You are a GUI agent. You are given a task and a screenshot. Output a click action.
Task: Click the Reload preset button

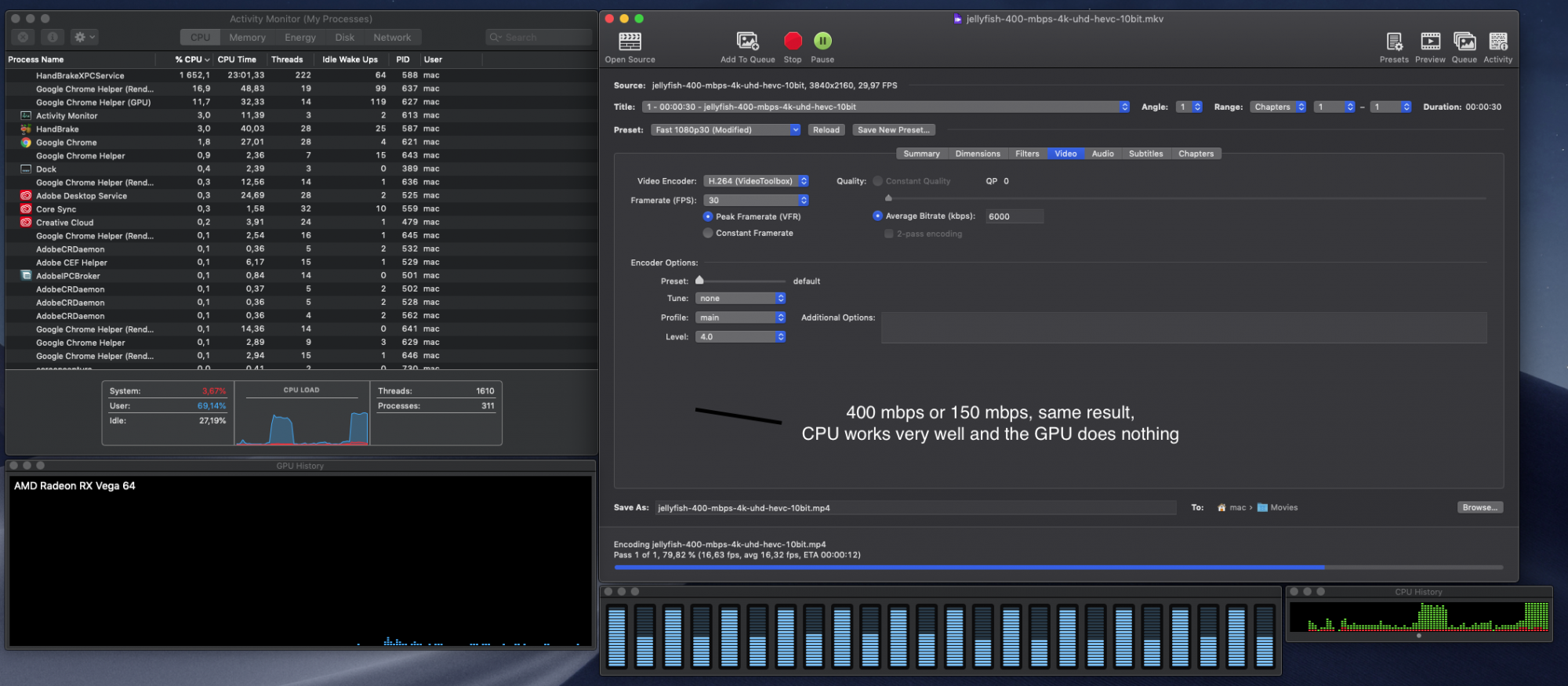tap(826, 130)
